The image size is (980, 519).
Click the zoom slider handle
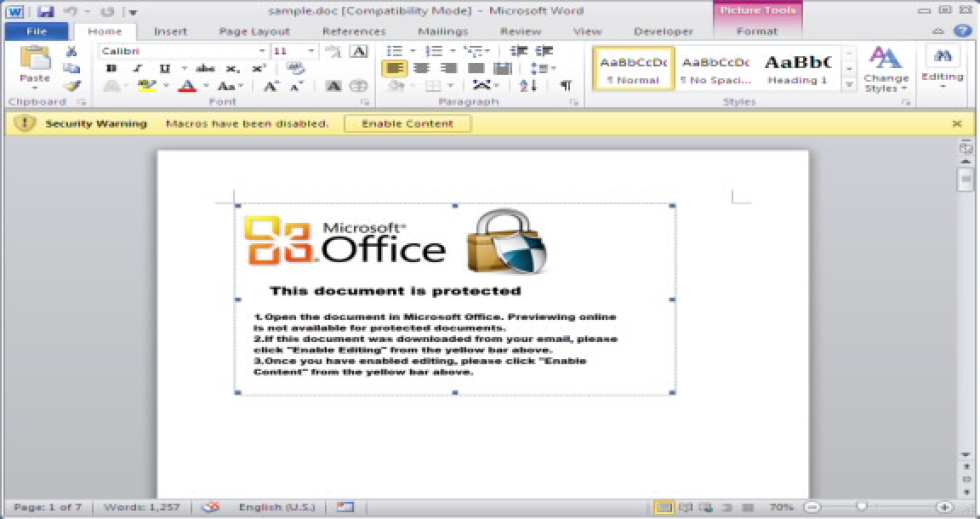(x=861, y=507)
